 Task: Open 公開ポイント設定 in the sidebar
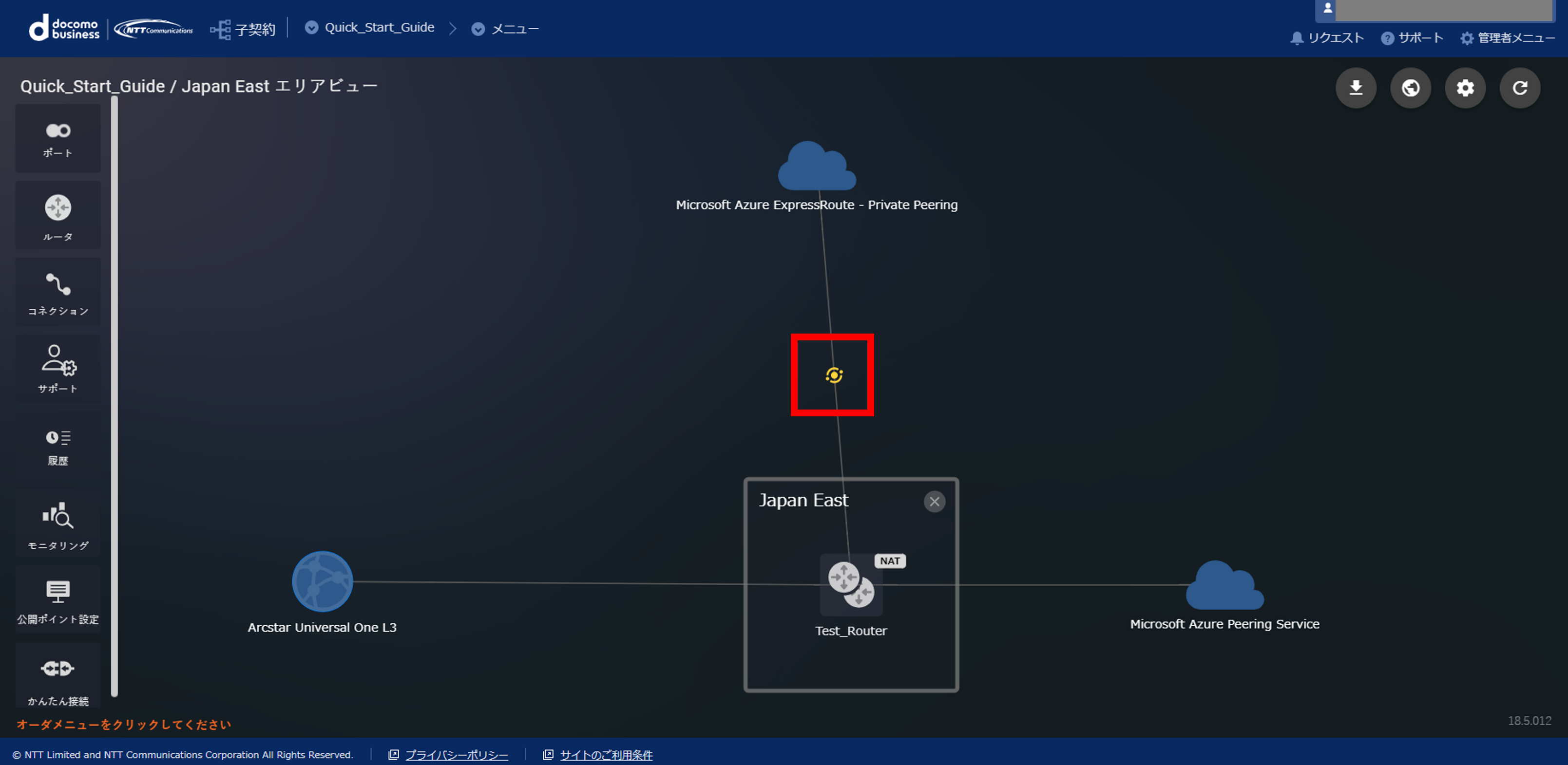click(58, 599)
